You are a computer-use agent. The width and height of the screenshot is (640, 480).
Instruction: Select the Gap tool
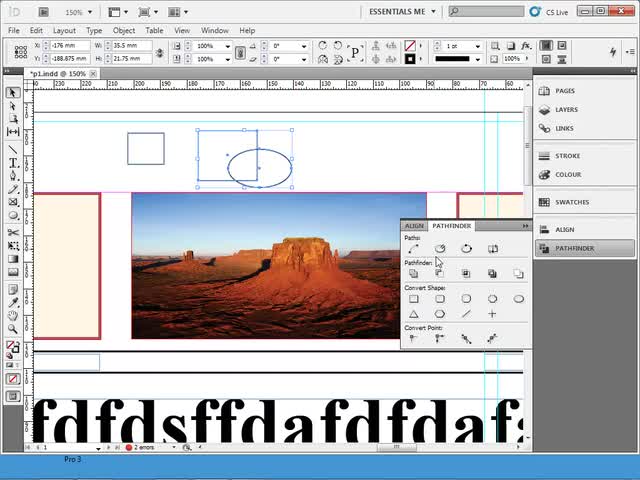click(13, 132)
